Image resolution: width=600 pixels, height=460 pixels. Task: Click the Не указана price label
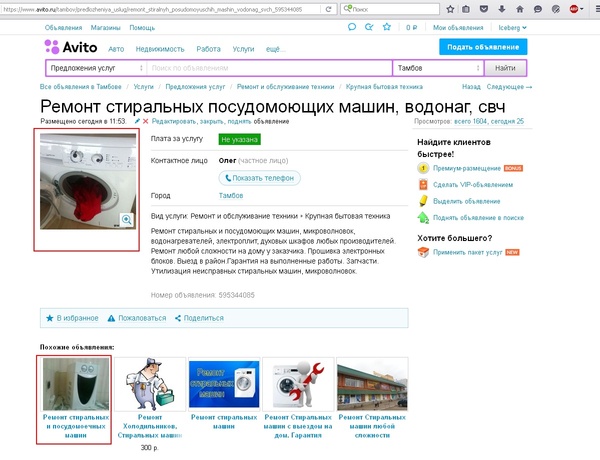(x=240, y=139)
